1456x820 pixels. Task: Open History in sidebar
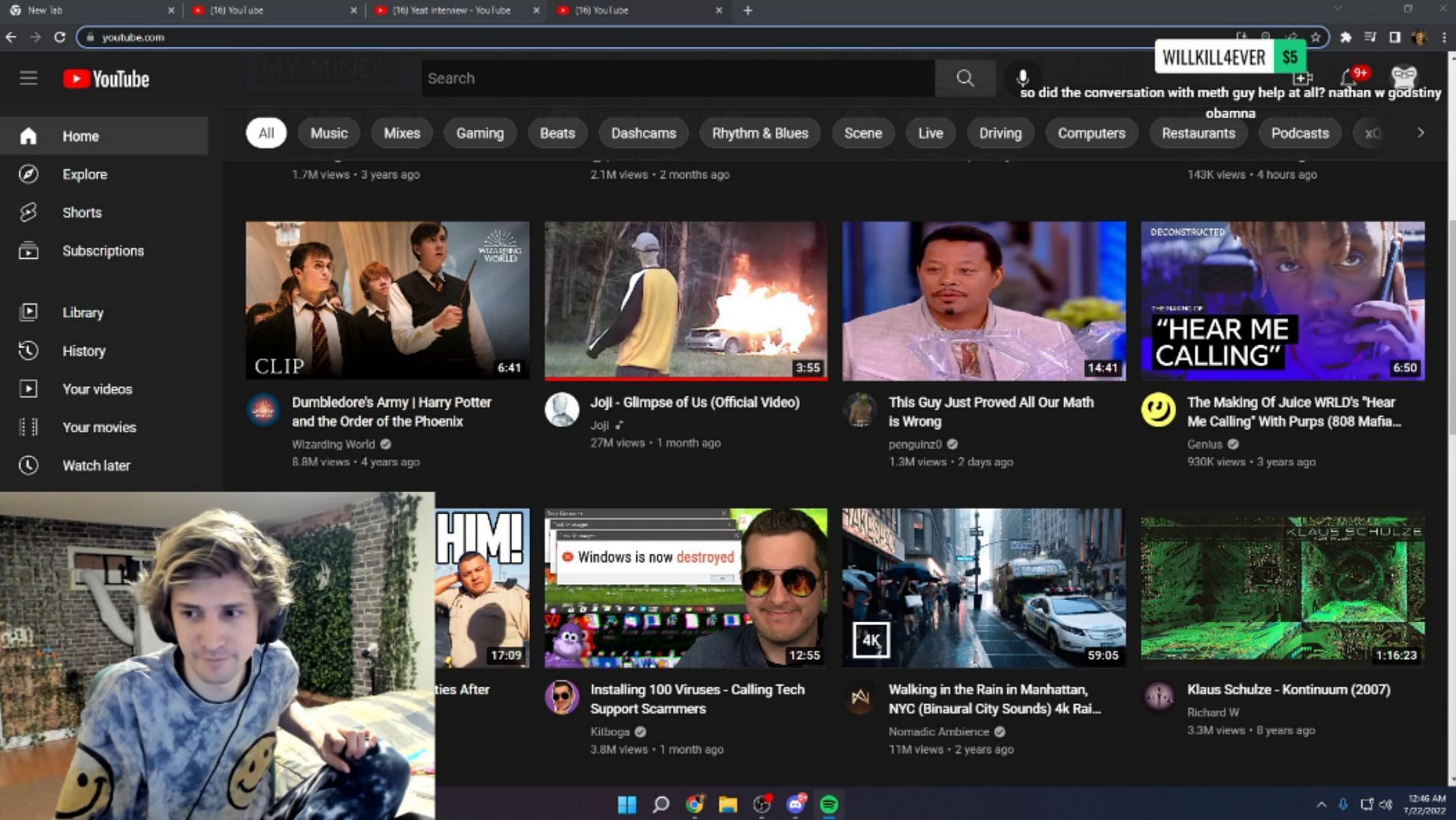tap(104, 351)
